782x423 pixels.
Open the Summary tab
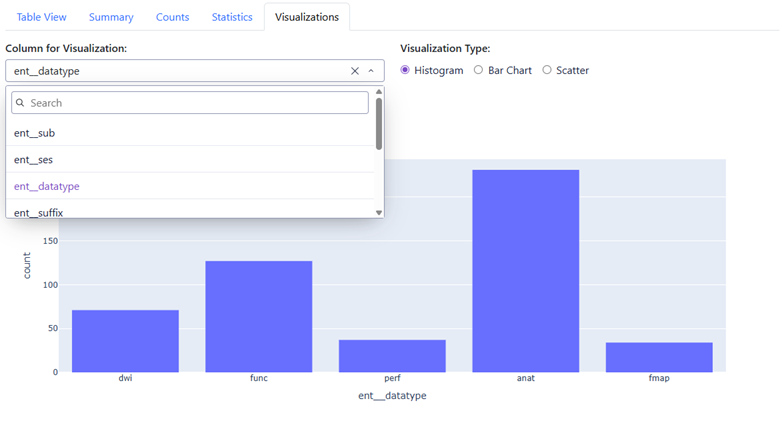tap(111, 17)
